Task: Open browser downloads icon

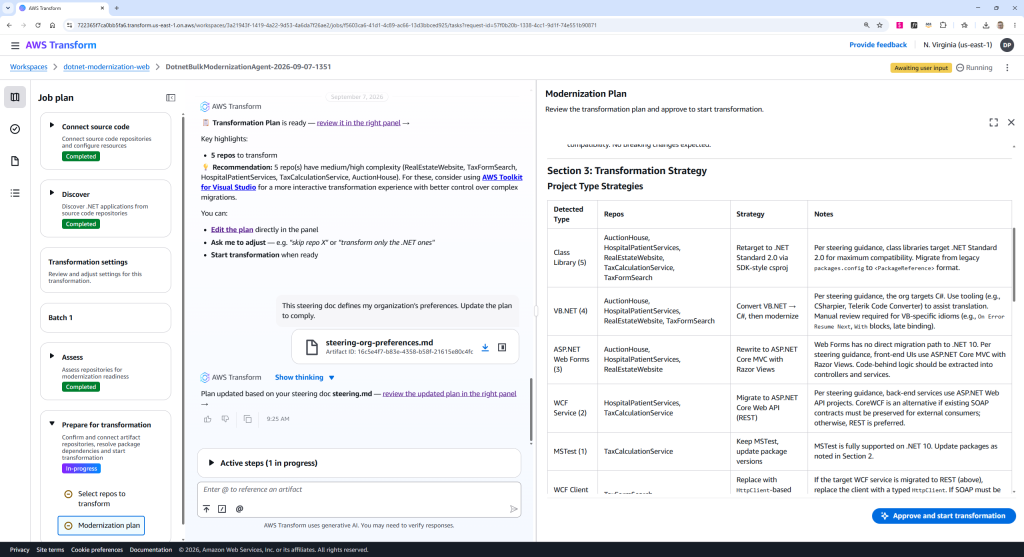Action: click(x=985, y=25)
